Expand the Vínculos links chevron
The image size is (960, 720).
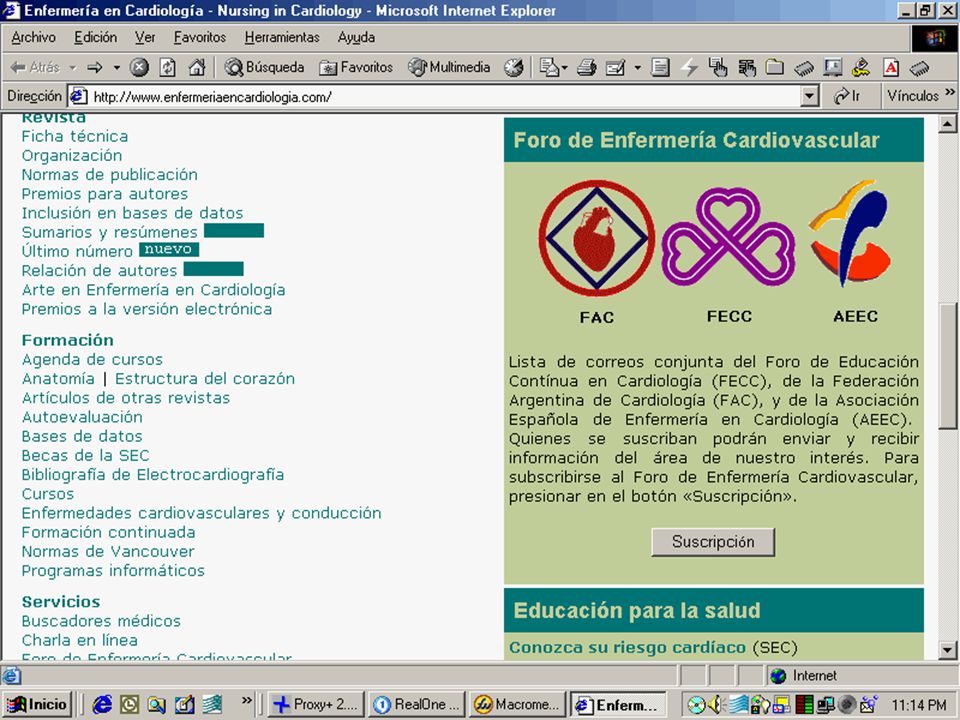(950, 92)
